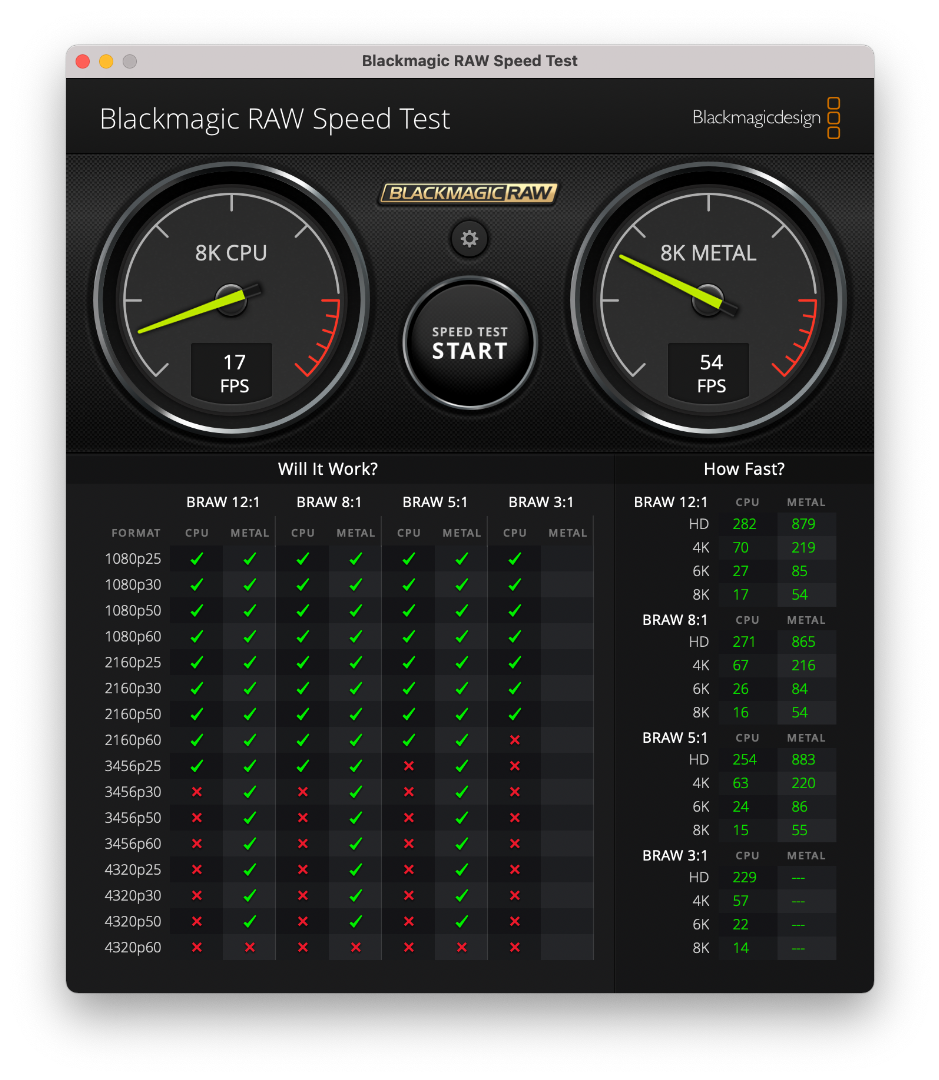Close the window with the red button

click(x=83, y=61)
